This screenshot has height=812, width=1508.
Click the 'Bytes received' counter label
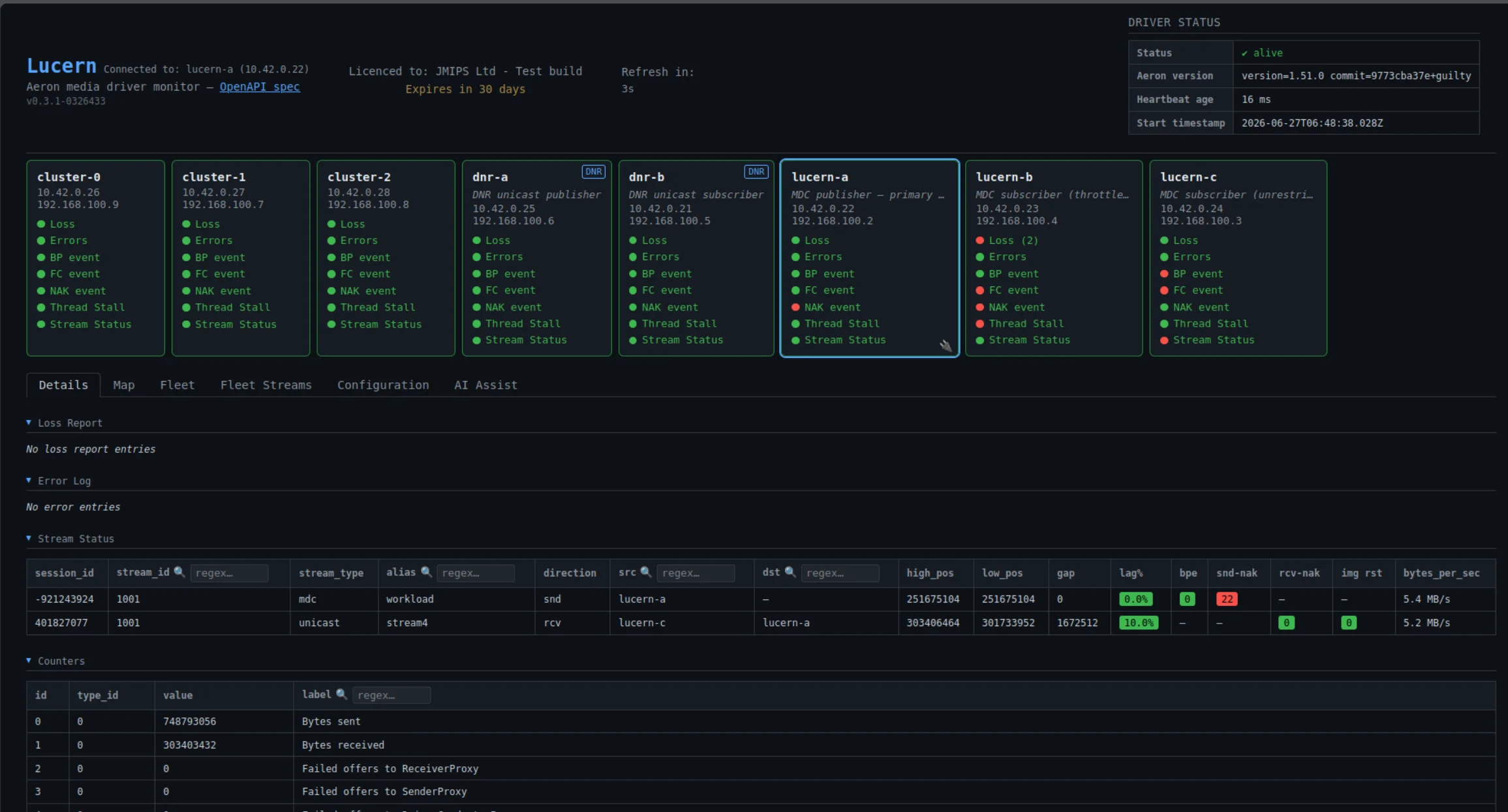click(x=343, y=745)
